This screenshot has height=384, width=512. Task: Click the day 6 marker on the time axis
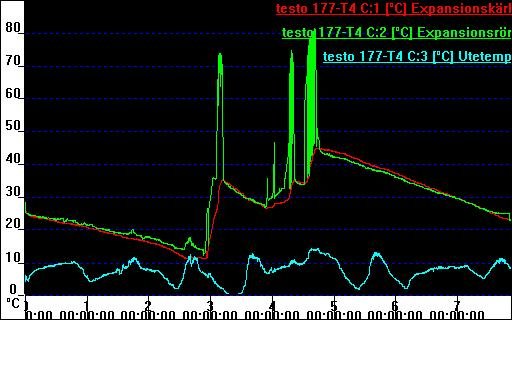(395, 305)
